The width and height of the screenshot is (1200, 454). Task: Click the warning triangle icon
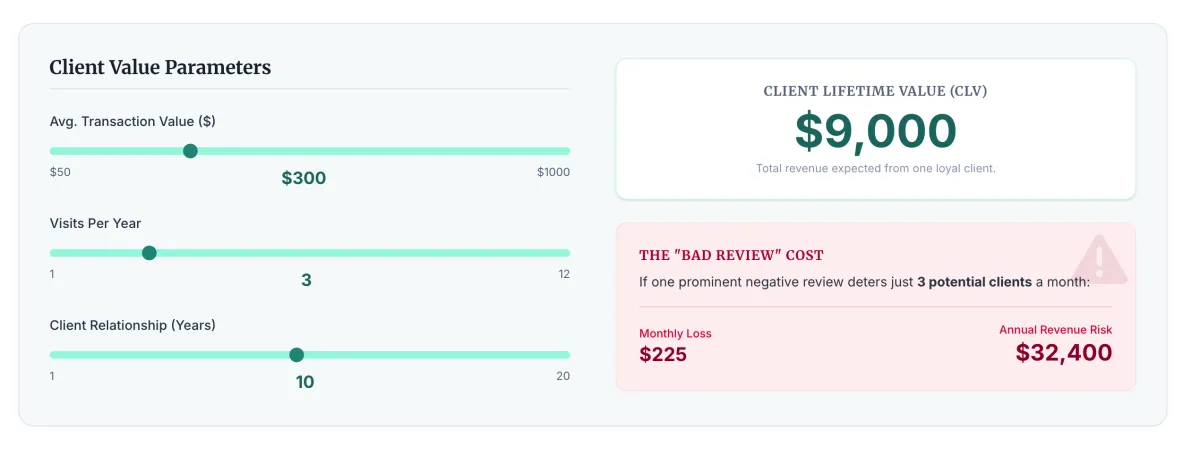click(x=1100, y=259)
